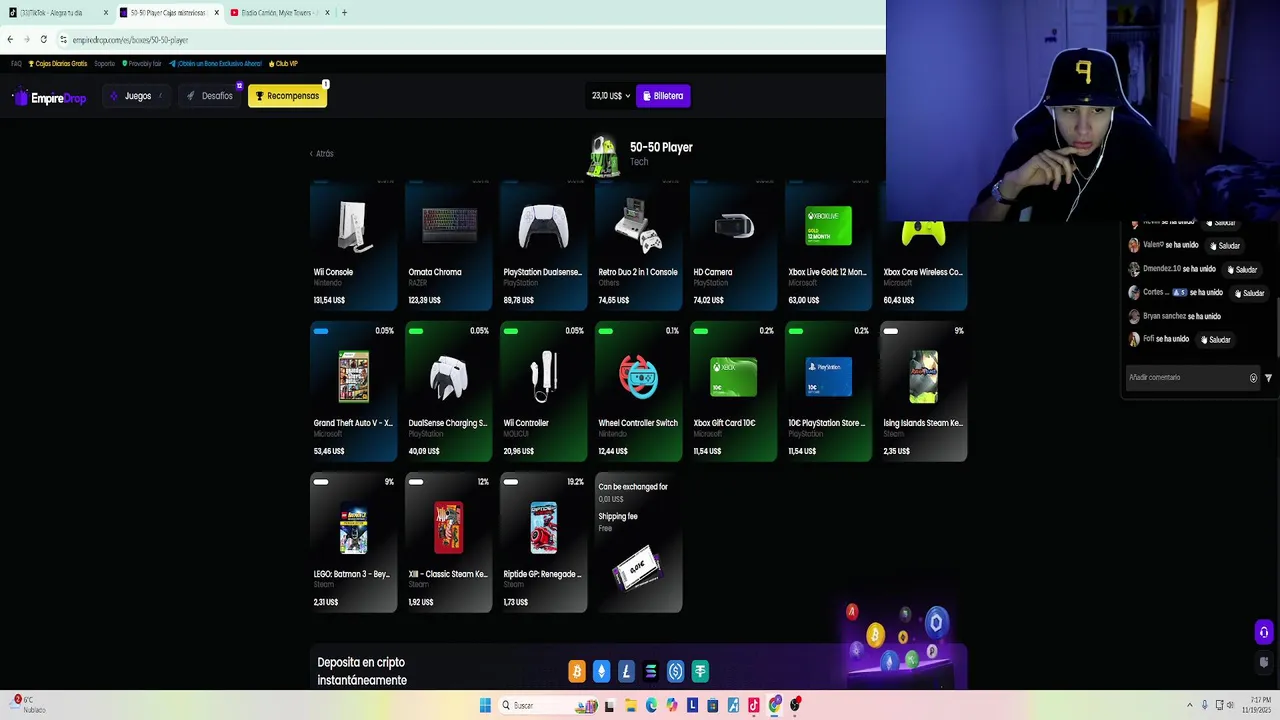The width and height of the screenshot is (1280, 720).
Task: Select the Xbox Core Wireless Controller card
Action: pos(923,262)
